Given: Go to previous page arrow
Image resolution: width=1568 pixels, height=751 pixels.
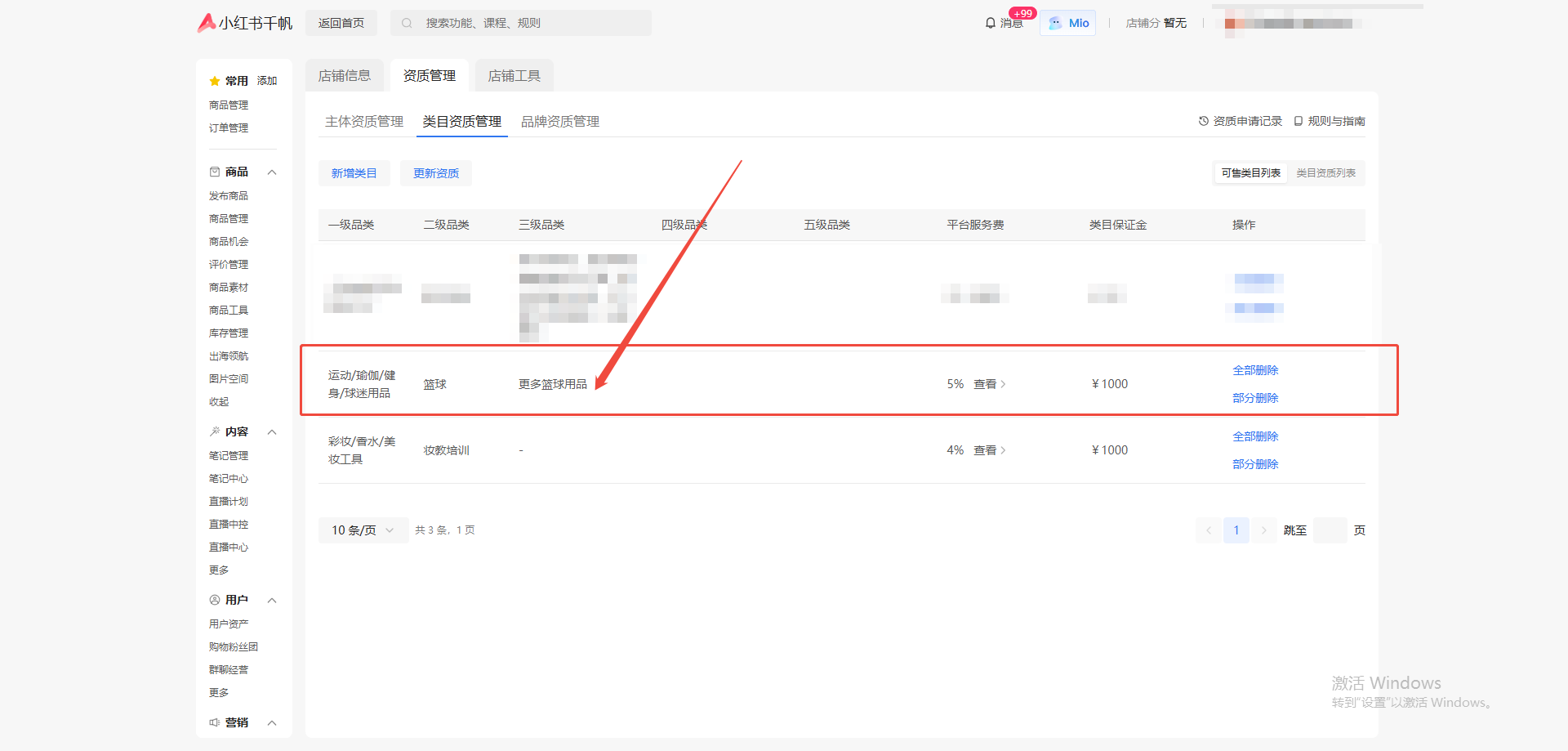Looking at the screenshot, I should point(1209,530).
